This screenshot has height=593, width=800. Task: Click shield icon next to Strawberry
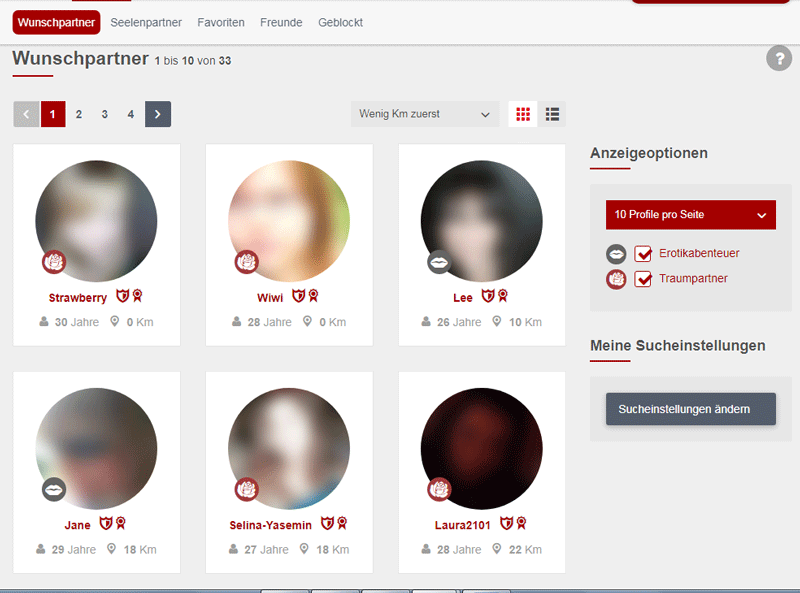[122, 296]
